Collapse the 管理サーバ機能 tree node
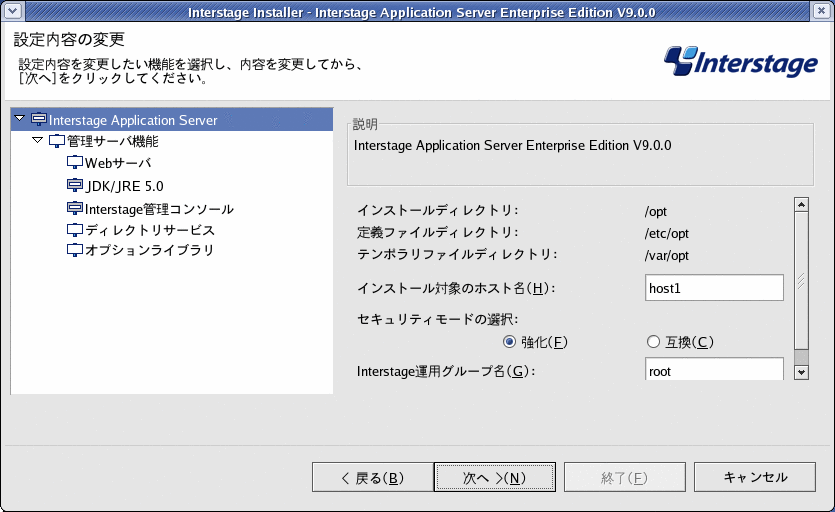This screenshot has height=512, width=835. coord(37,140)
